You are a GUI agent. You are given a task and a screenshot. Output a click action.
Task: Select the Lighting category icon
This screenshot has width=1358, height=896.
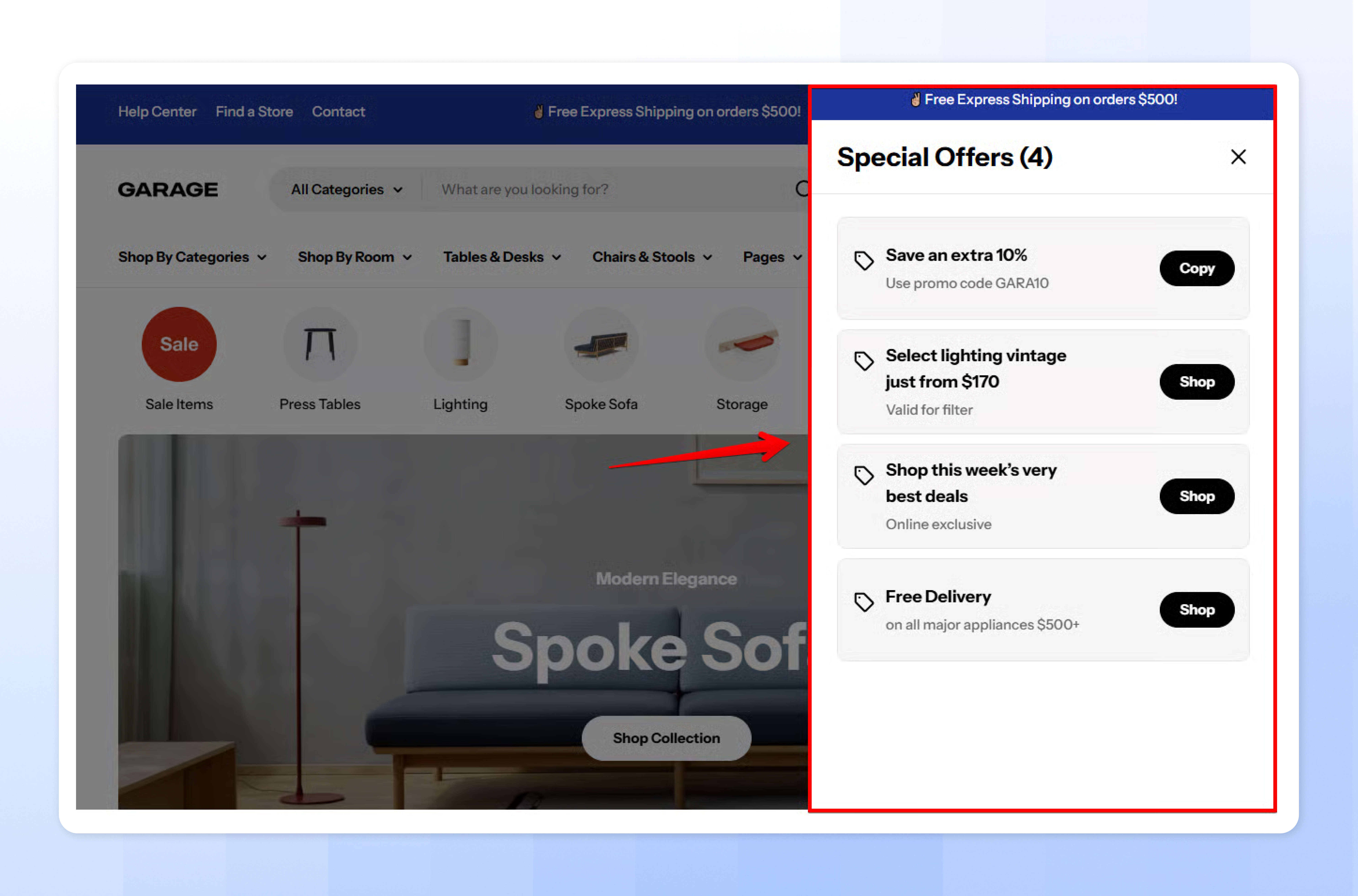pyautogui.click(x=461, y=344)
